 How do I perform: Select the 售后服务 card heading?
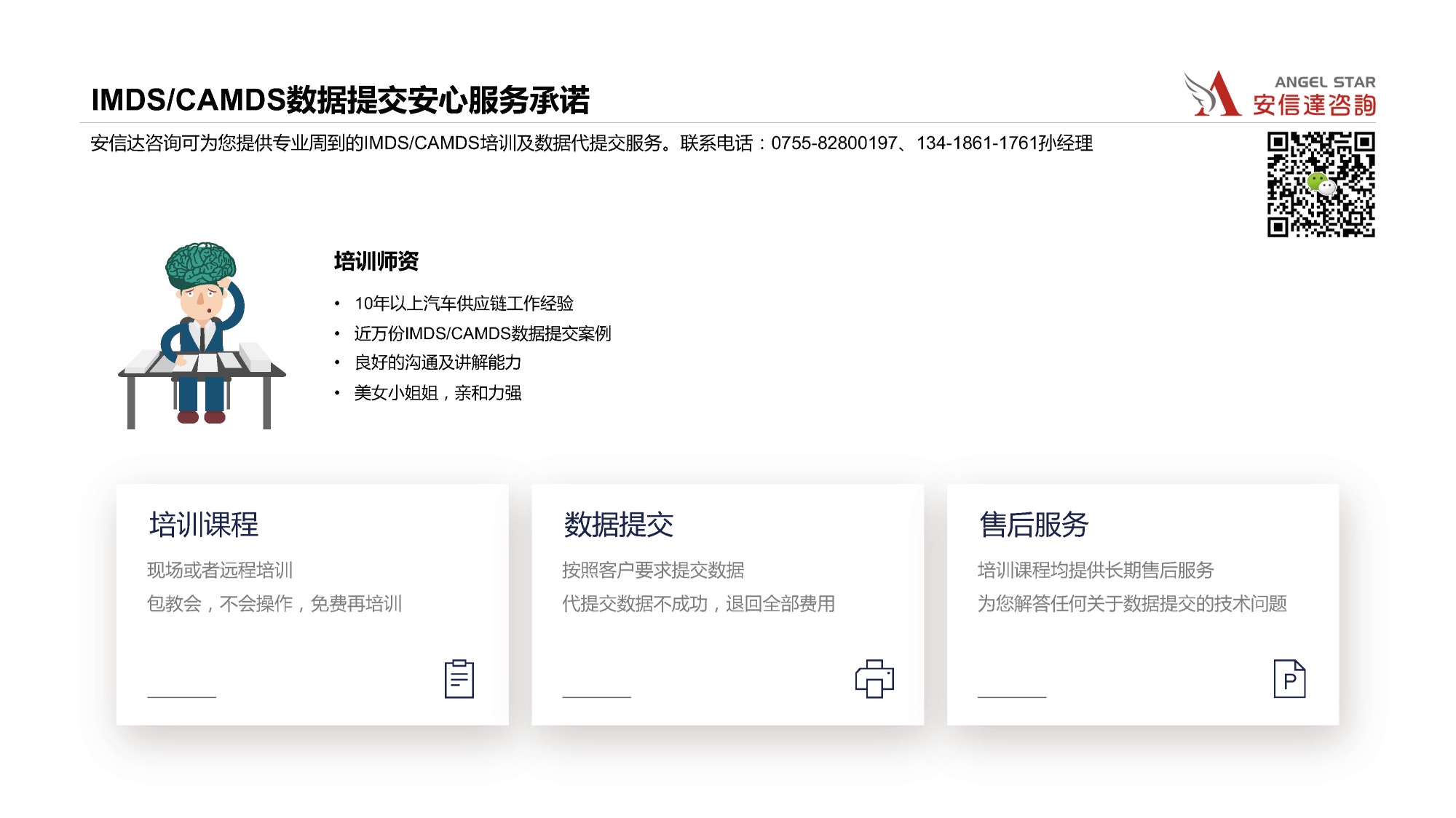click(x=1034, y=525)
